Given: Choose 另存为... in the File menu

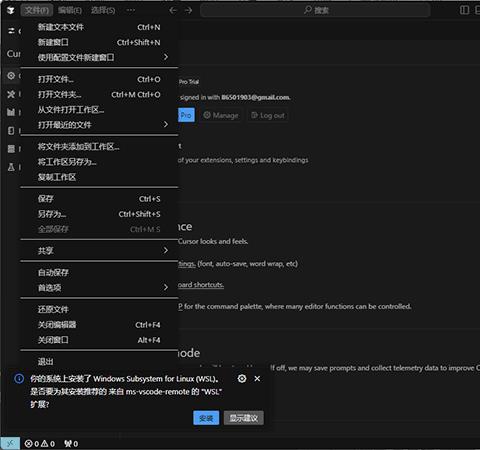Looking at the screenshot, I should [99, 214].
